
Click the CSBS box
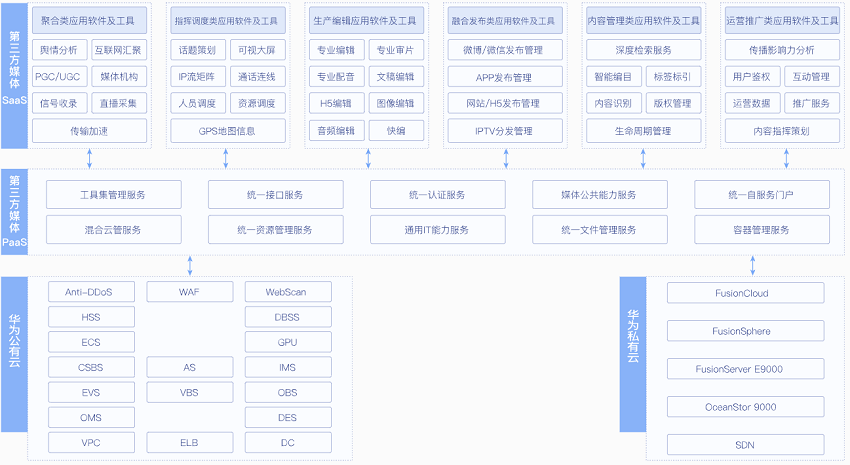[92, 367]
